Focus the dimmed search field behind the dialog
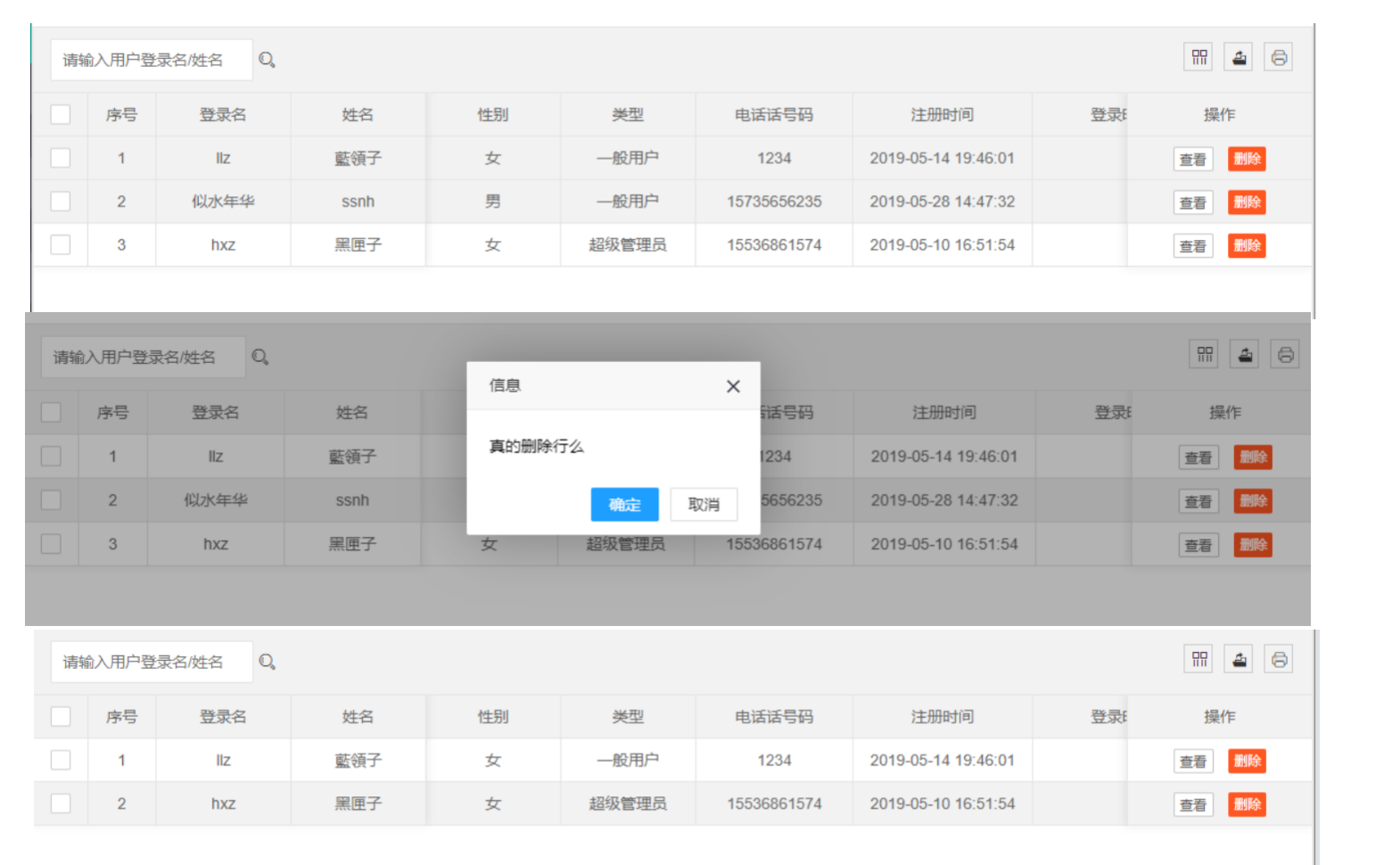1400x865 pixels. click(143, 357)
